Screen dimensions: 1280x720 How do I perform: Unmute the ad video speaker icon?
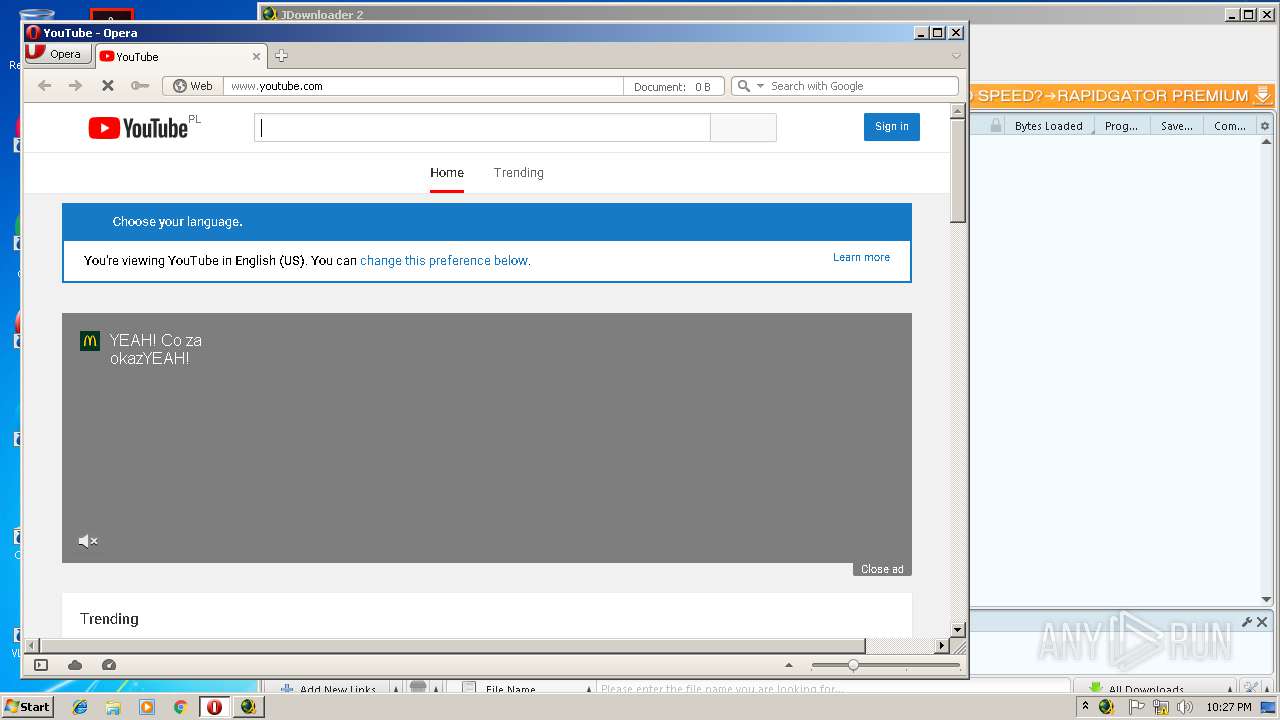click(x=88, y=541)
